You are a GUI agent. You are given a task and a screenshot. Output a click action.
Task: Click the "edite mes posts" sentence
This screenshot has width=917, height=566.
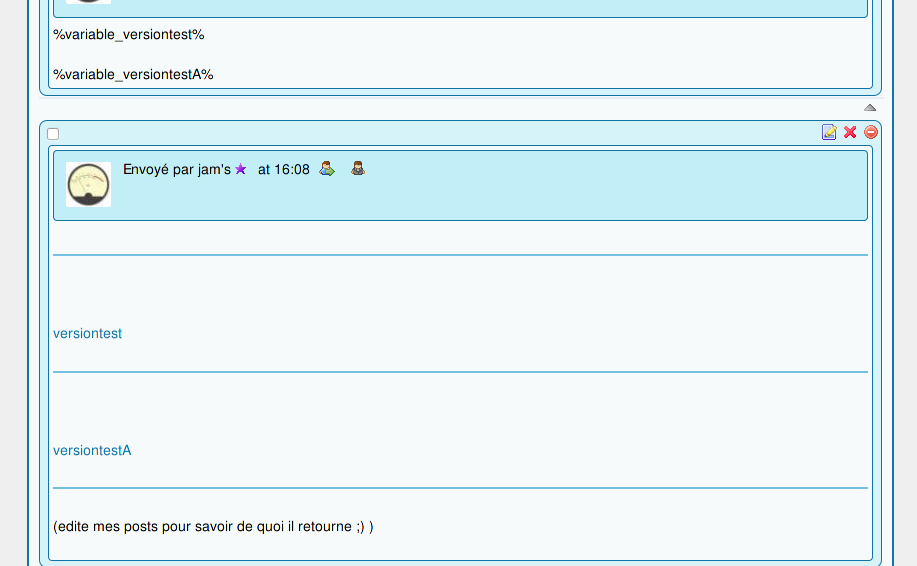213,526
